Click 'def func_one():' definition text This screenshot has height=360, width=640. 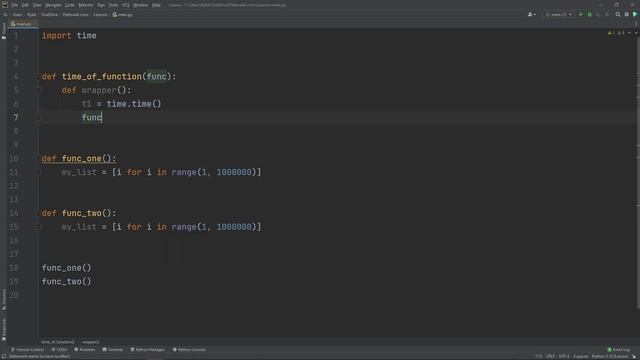point(79,158)
